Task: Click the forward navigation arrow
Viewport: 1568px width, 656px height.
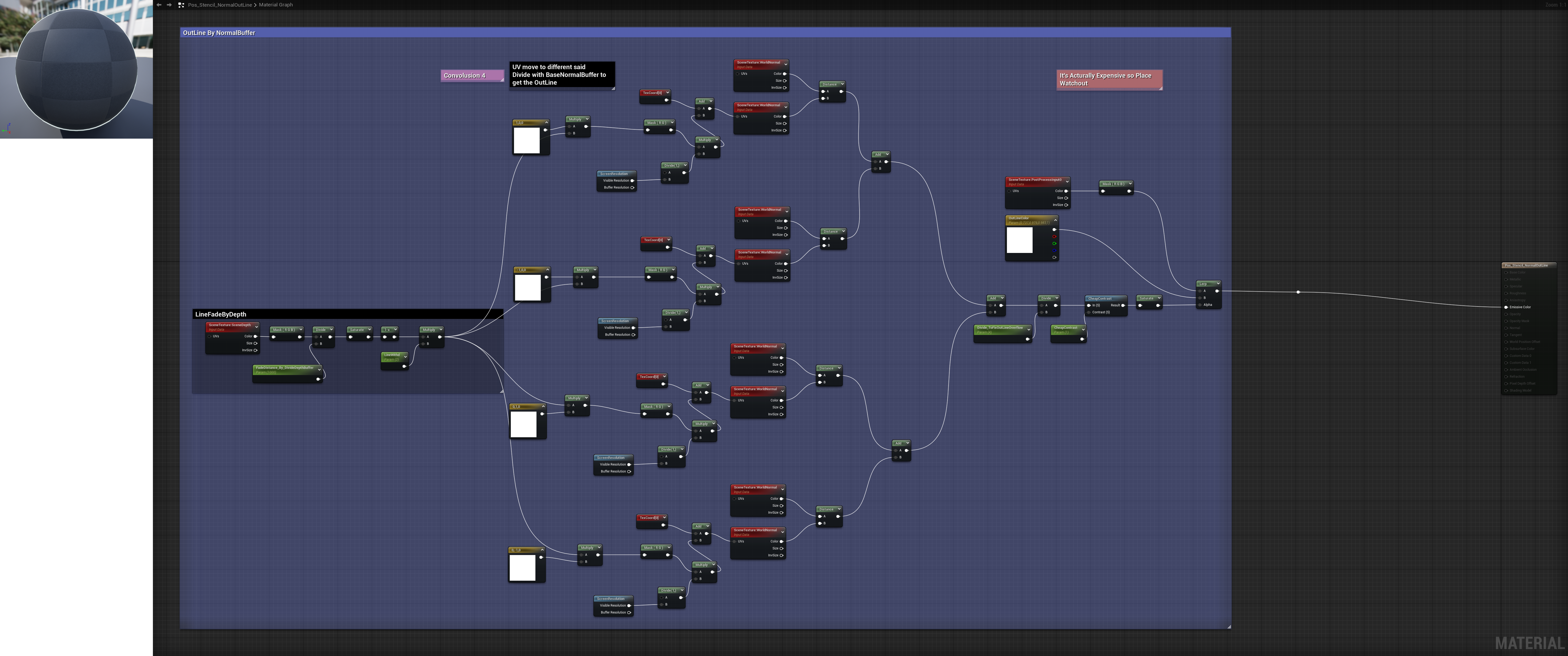Action: click(169, 5)
